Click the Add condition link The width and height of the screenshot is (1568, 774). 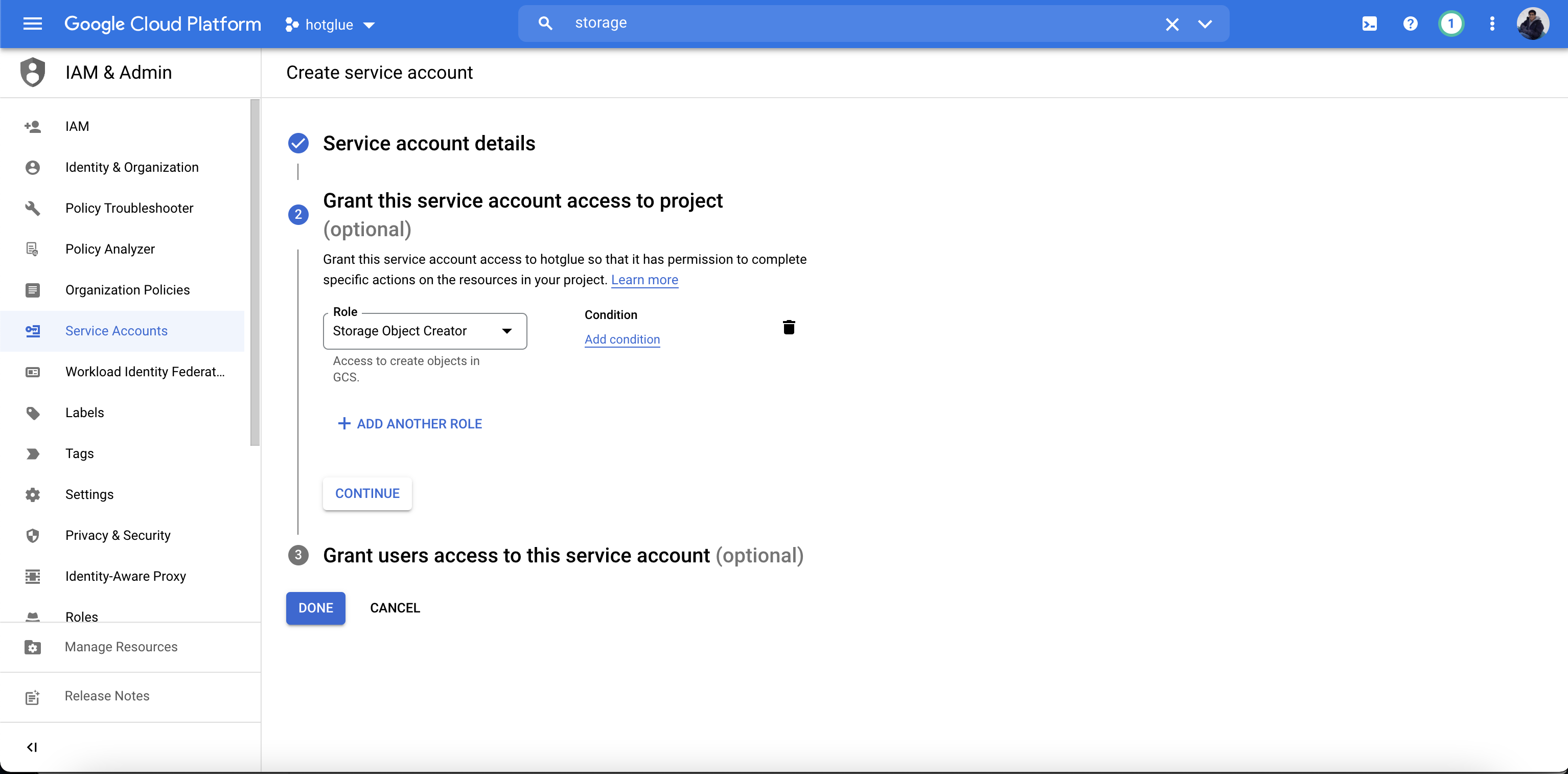pos(621,339)
